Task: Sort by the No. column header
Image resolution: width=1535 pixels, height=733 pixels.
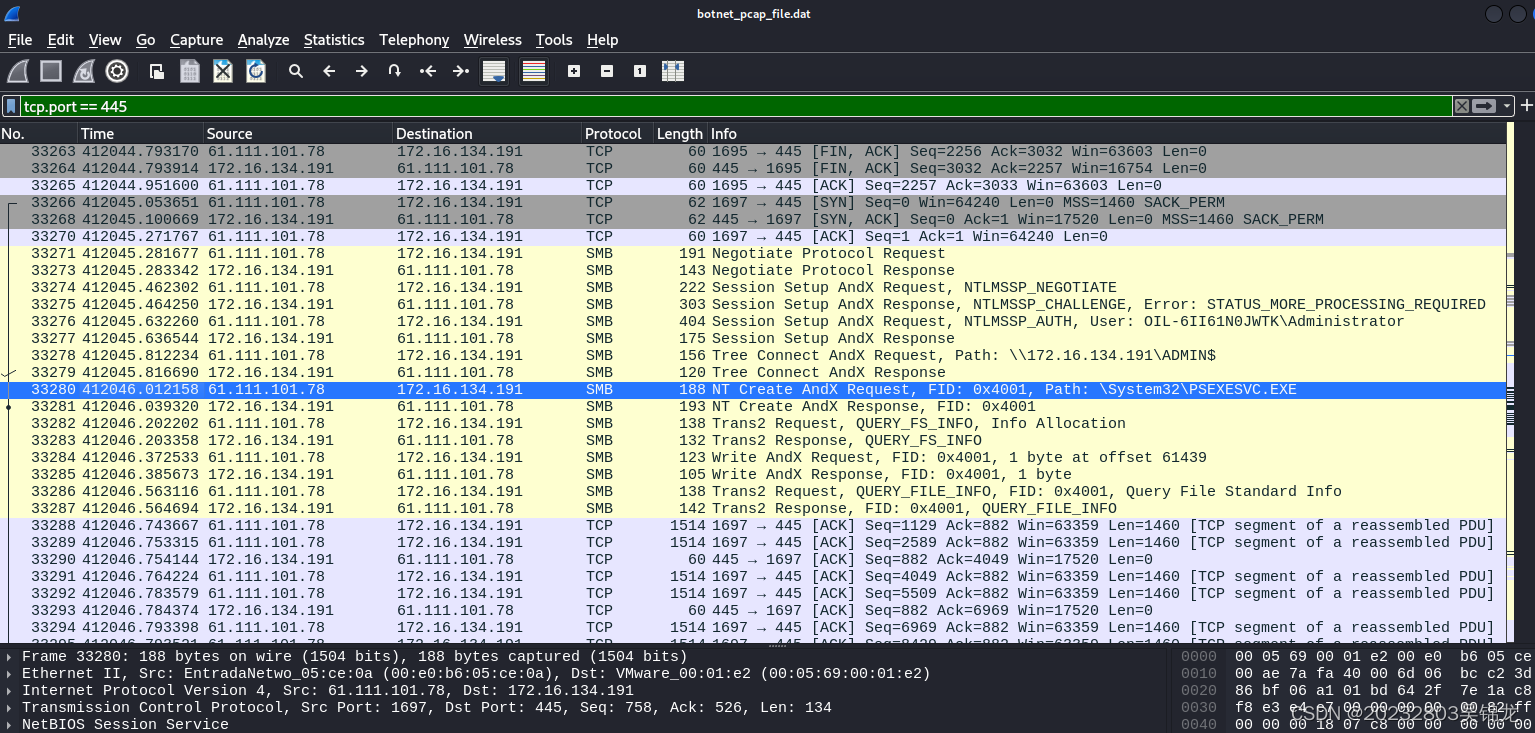Action: pos(38,133)
